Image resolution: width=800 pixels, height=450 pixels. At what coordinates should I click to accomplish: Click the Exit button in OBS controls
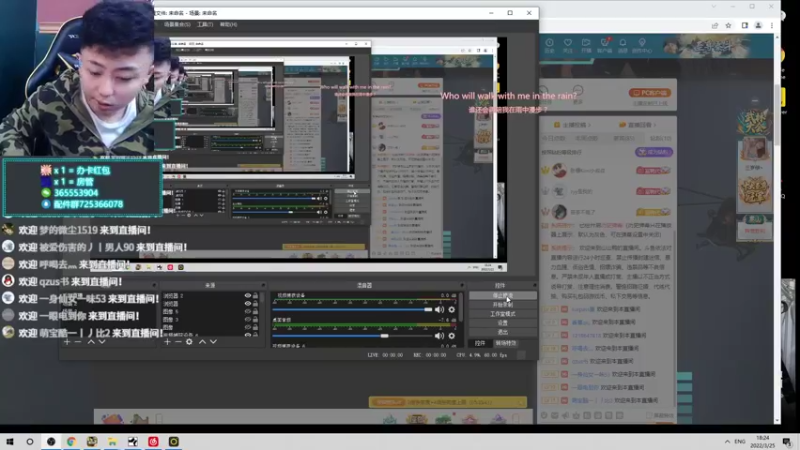503,332
